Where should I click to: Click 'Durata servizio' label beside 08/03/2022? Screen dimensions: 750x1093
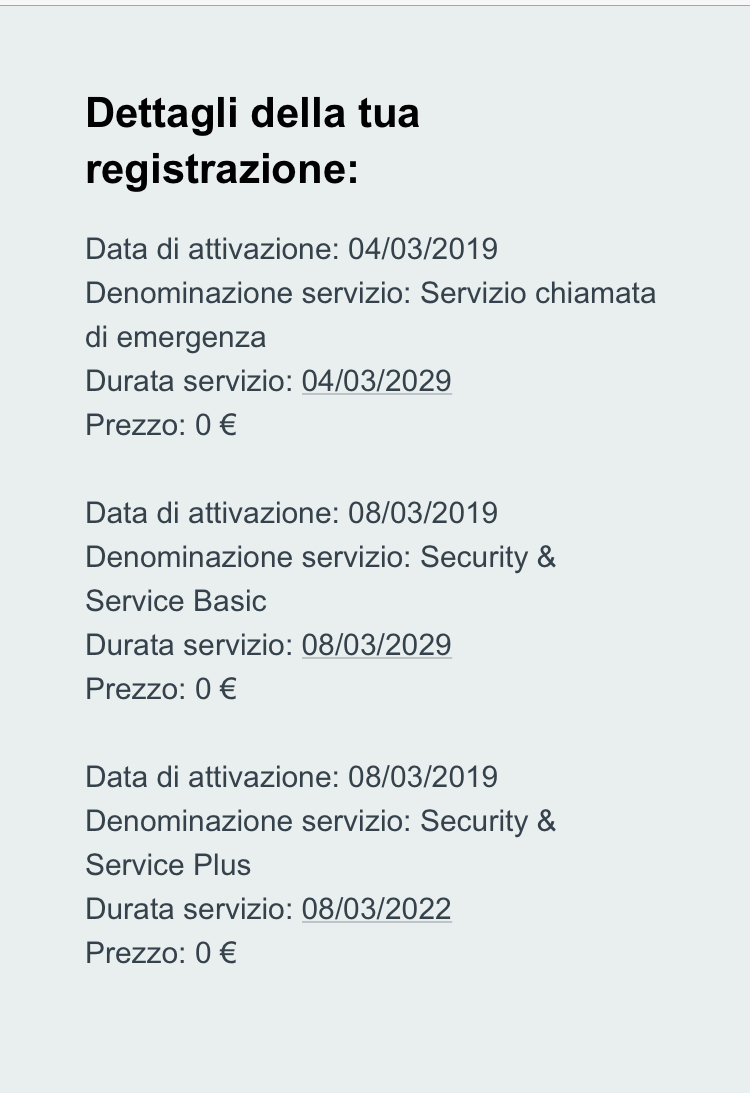189,909
